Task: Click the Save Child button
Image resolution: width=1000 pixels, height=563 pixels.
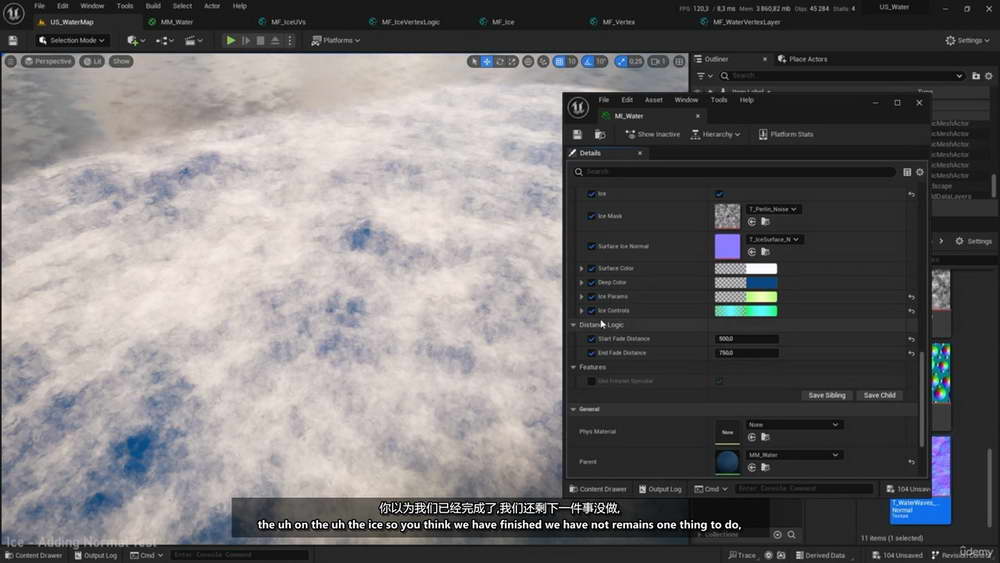Action: [879, 395]
